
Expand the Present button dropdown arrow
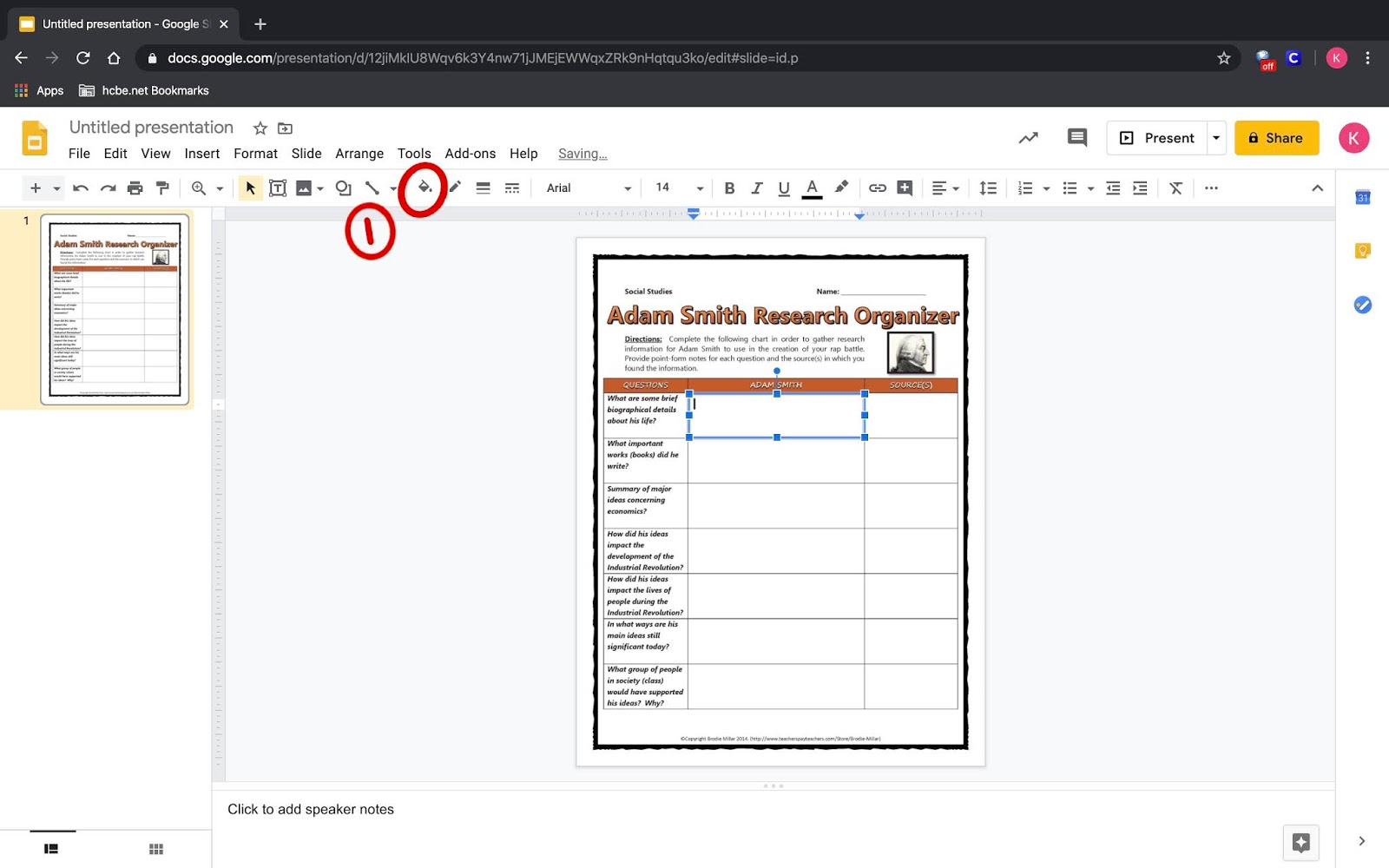tap(1215, 137)
